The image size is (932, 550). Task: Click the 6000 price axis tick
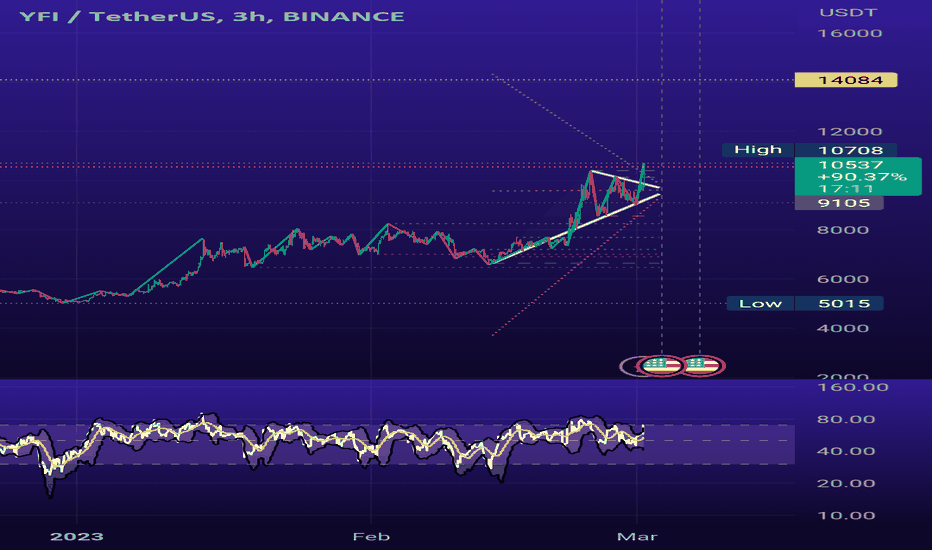(843, 279)
